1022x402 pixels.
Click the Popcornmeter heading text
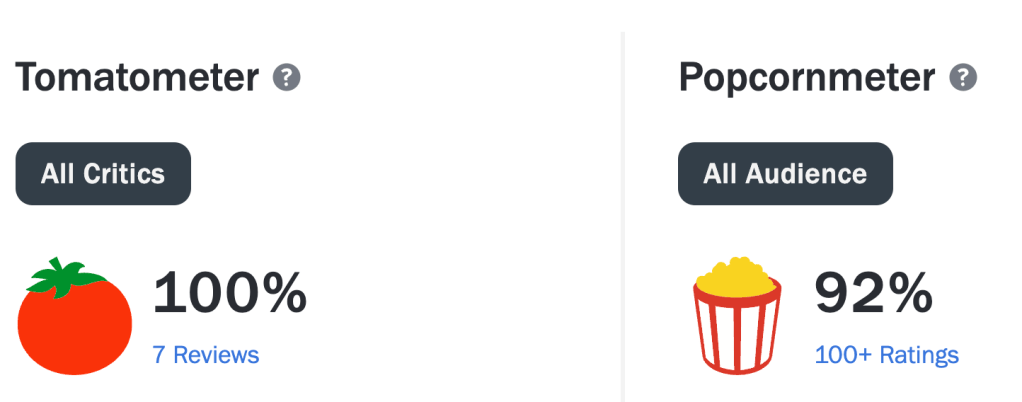coord(807,78)
